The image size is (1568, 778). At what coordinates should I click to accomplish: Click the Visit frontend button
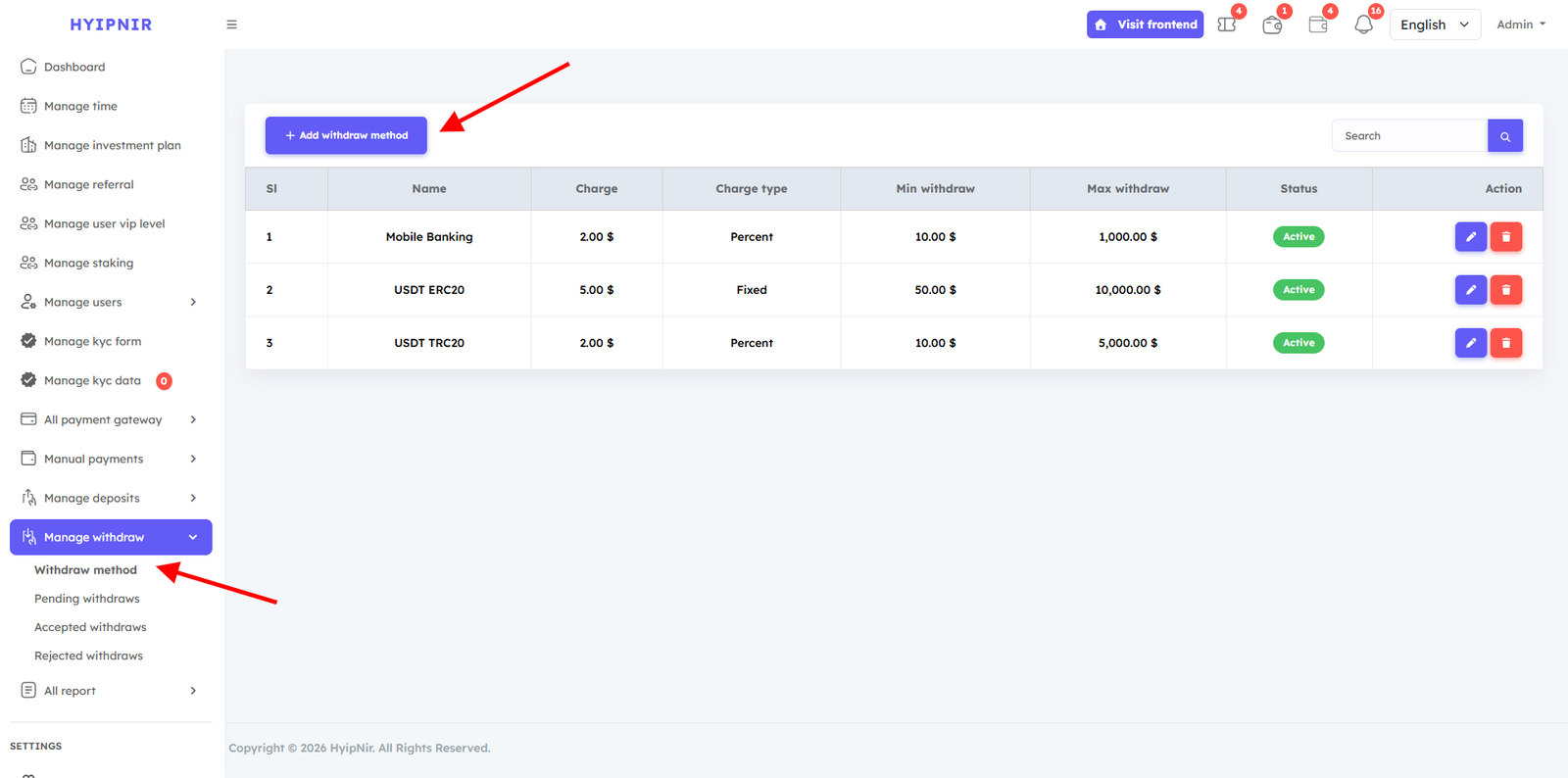(1145, 24)
